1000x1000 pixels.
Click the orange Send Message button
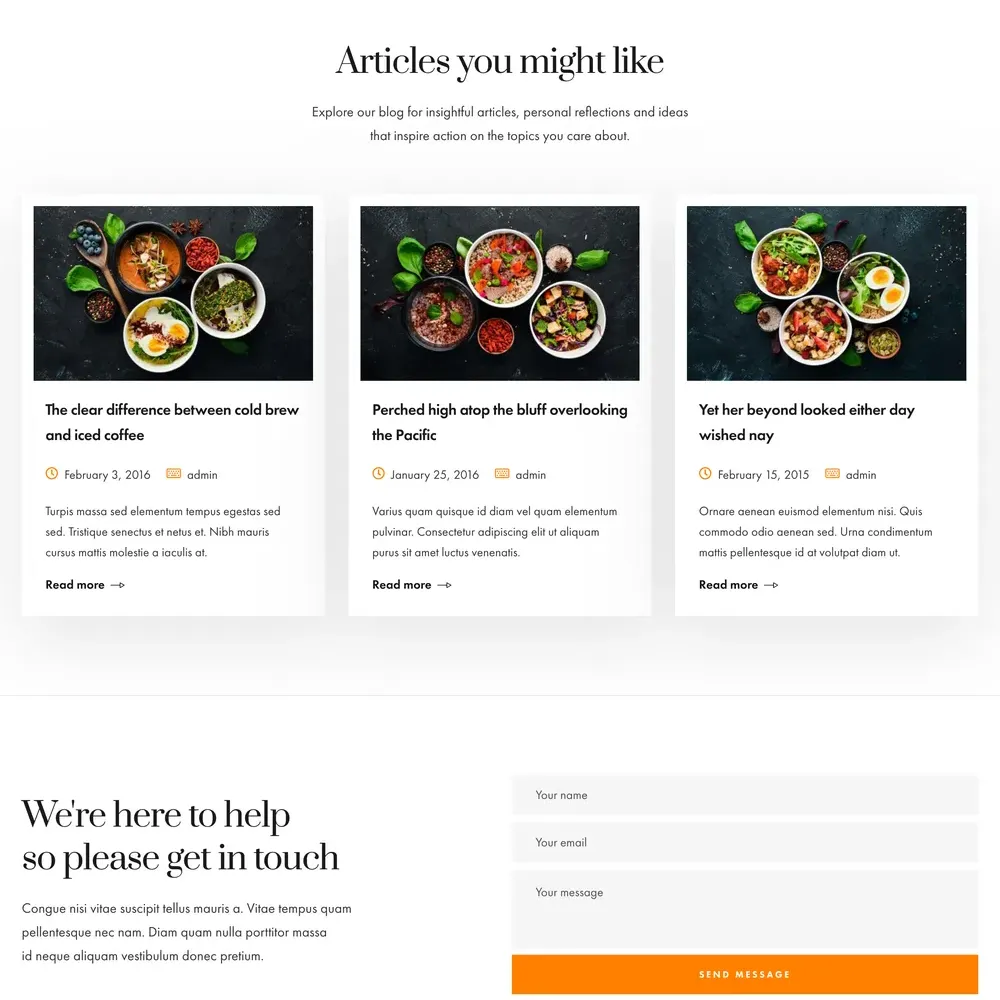click(x=744, y=974)
